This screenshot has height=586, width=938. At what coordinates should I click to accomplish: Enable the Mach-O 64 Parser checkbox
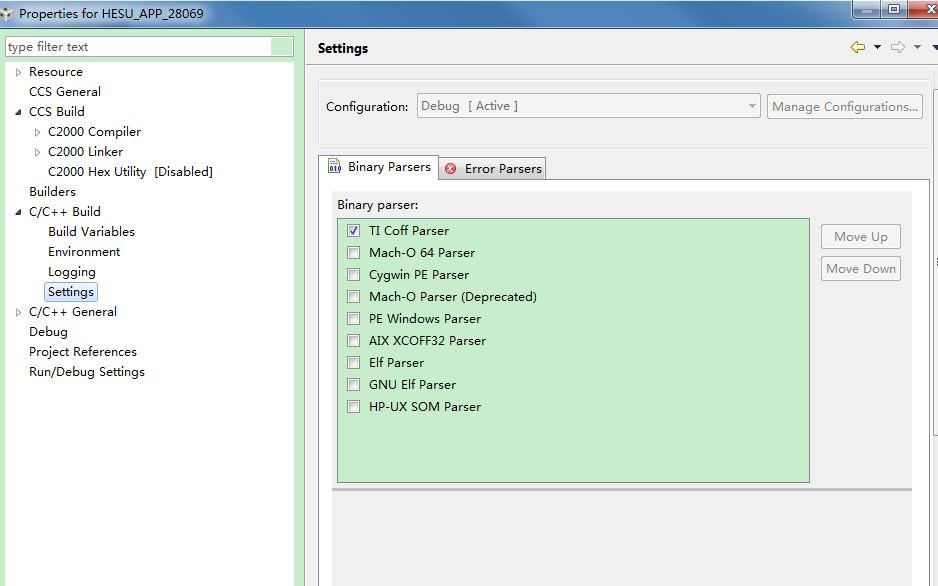354,252
